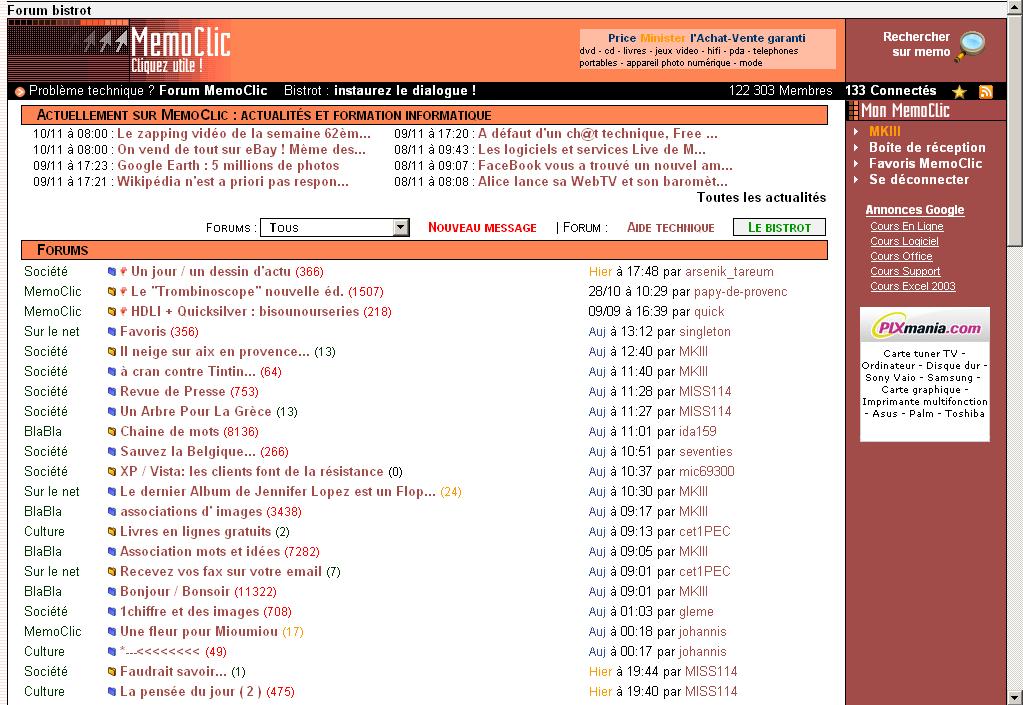The width and height of the screenshot is (1023, 705).
Task: Click username papy-de-provenc
Action: coord(741,292)
